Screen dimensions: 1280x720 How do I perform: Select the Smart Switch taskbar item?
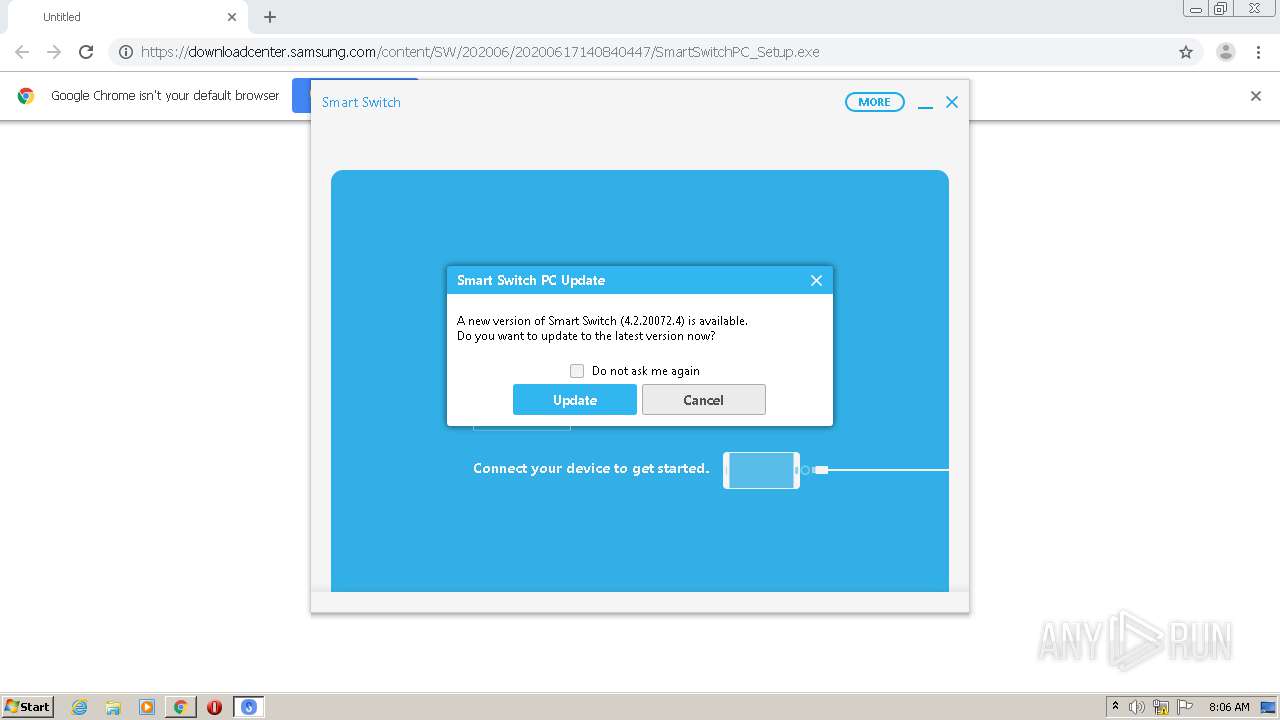(x=249, y=707)
